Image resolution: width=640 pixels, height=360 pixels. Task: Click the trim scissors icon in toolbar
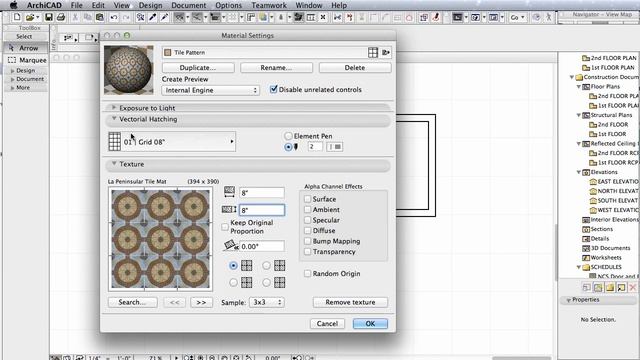[x=337, y=17]
